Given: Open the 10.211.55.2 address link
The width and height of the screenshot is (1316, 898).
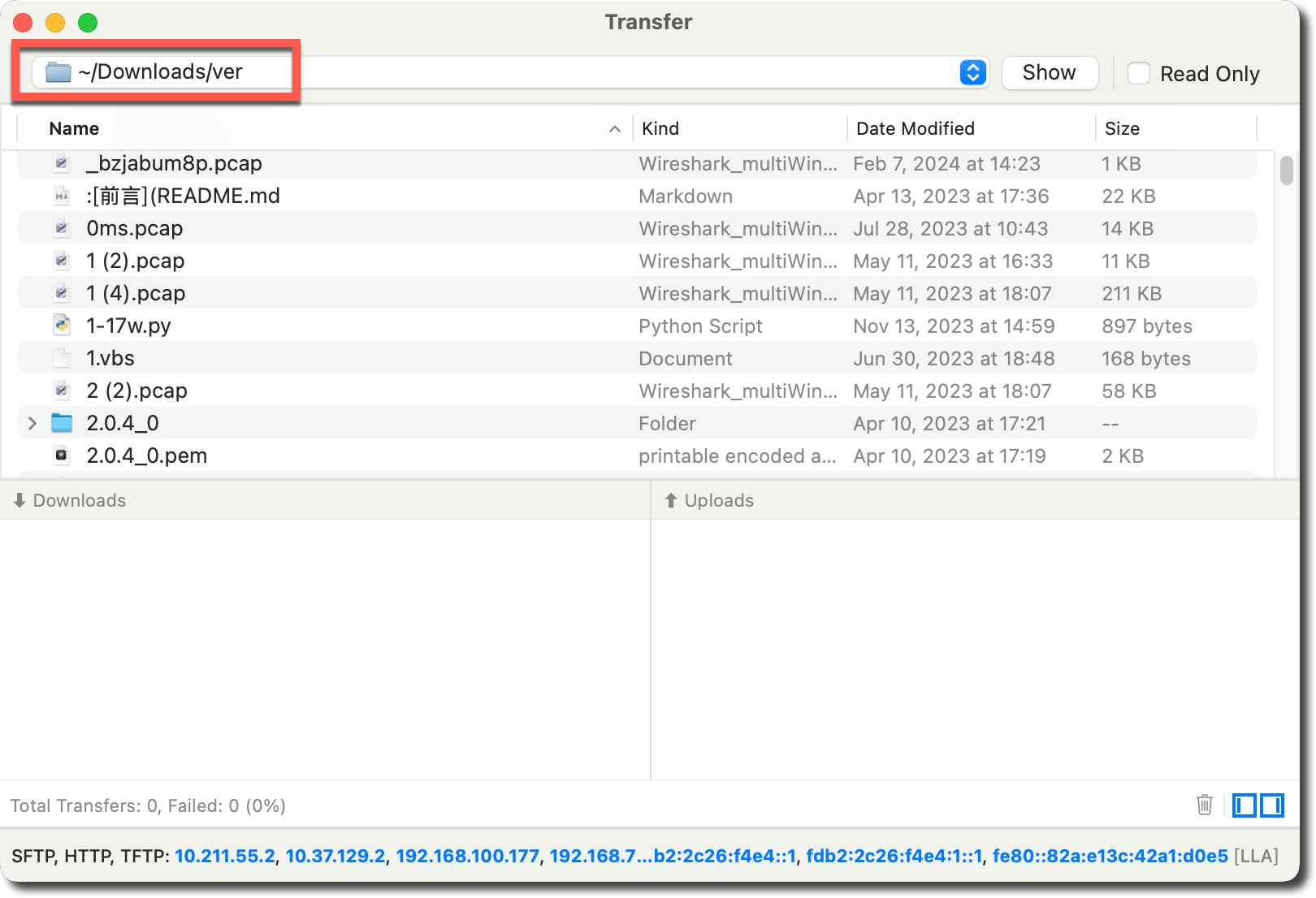Looking at the screenshot, I should click(224, 856).
